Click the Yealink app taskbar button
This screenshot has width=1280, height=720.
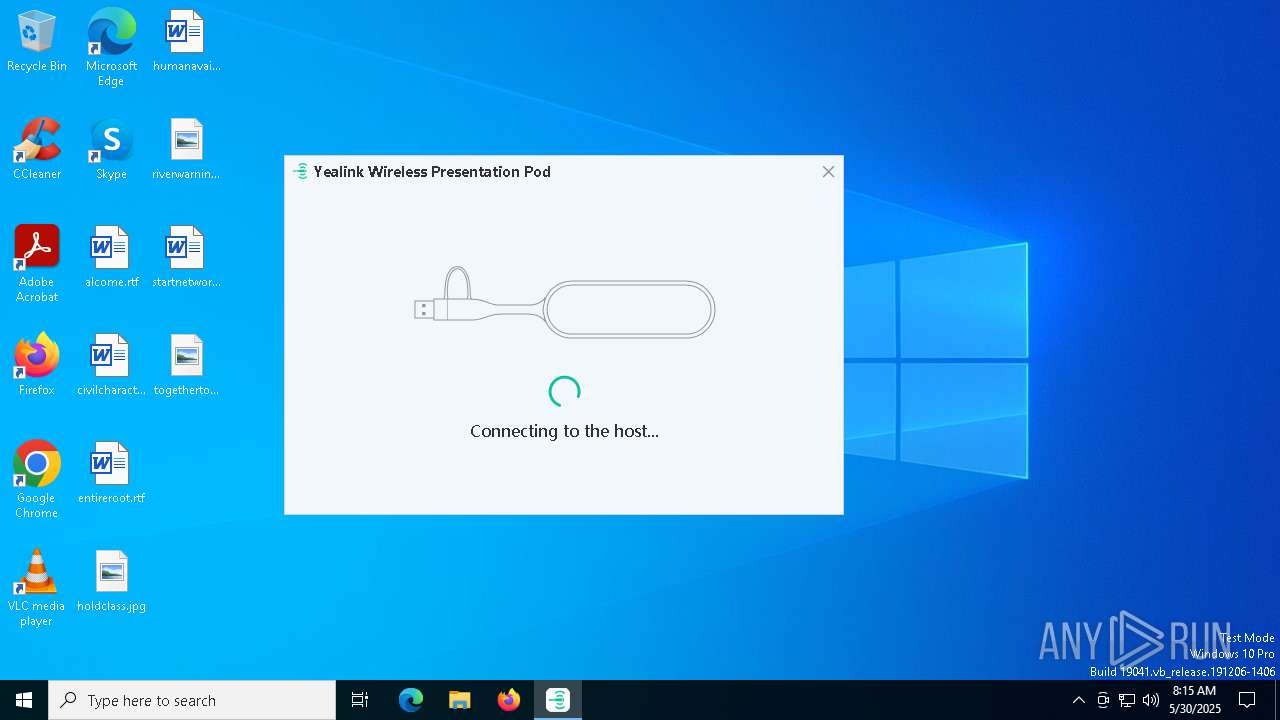click(558, 700)
